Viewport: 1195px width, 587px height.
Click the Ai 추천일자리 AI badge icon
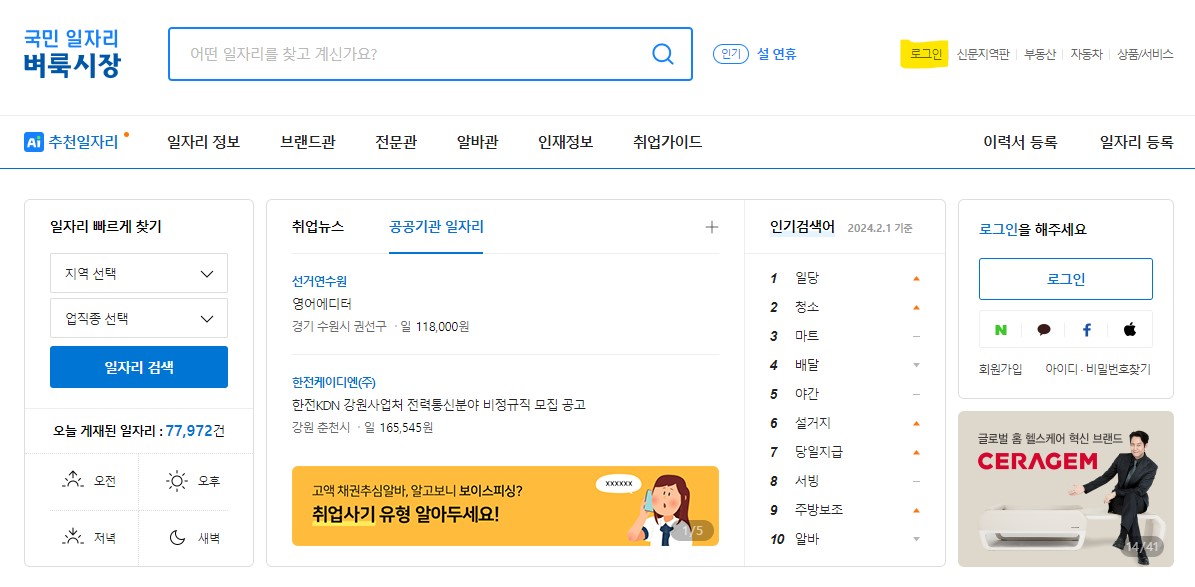[x=35, y=142]
